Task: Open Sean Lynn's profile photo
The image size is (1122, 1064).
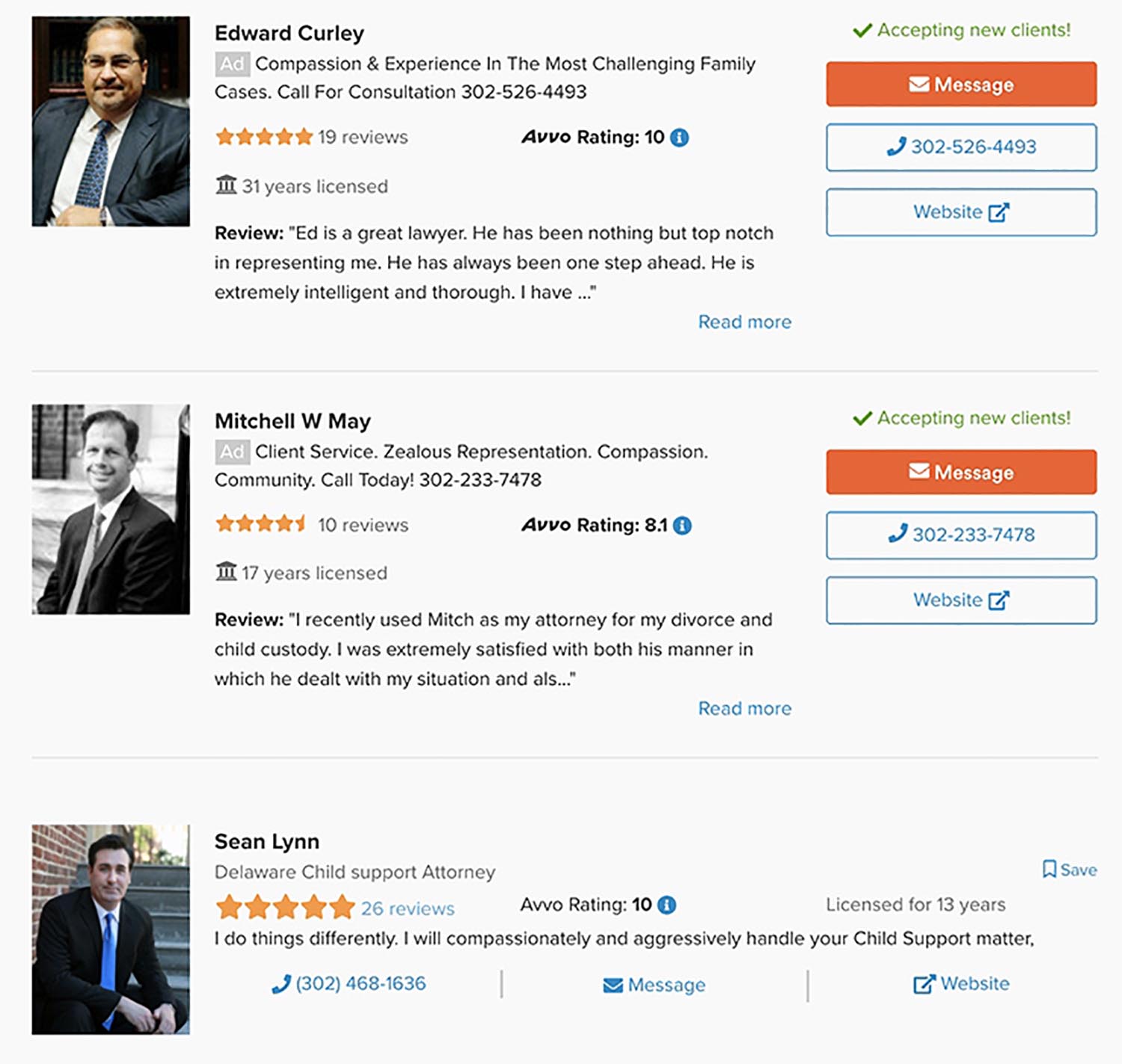Action: [111, 929]
